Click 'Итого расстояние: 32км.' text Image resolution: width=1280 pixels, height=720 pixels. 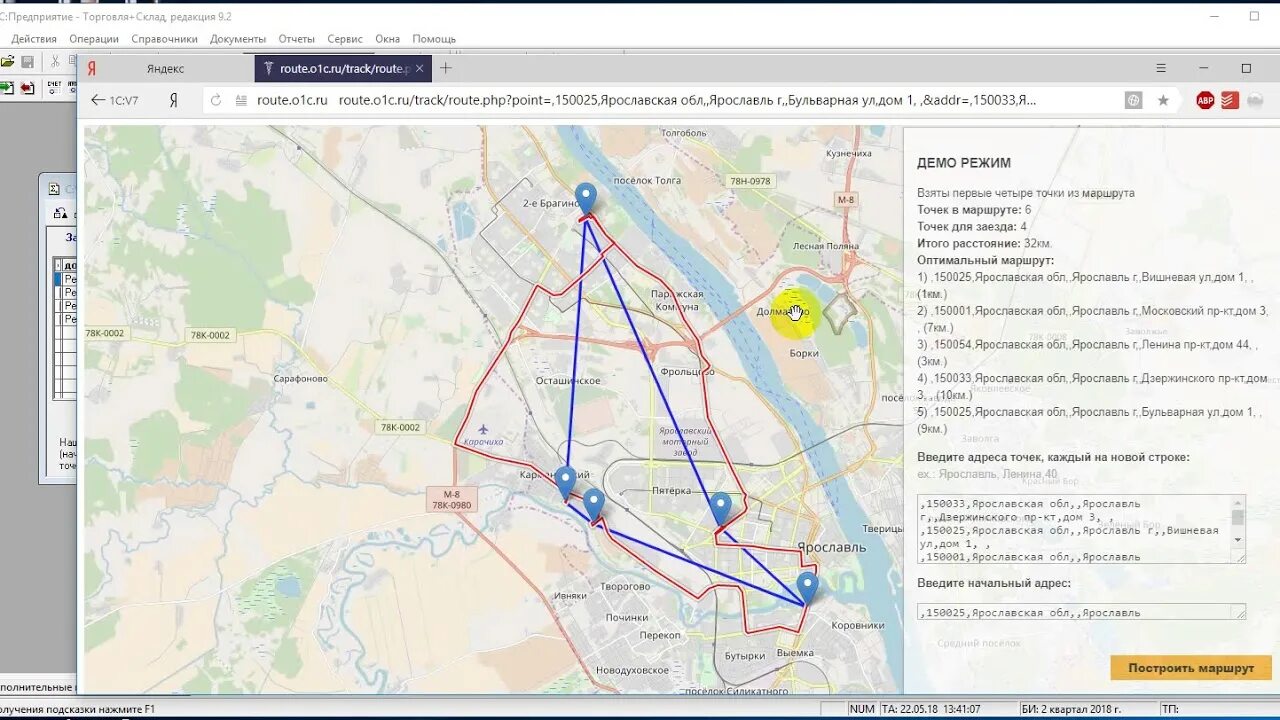(985, 243)
